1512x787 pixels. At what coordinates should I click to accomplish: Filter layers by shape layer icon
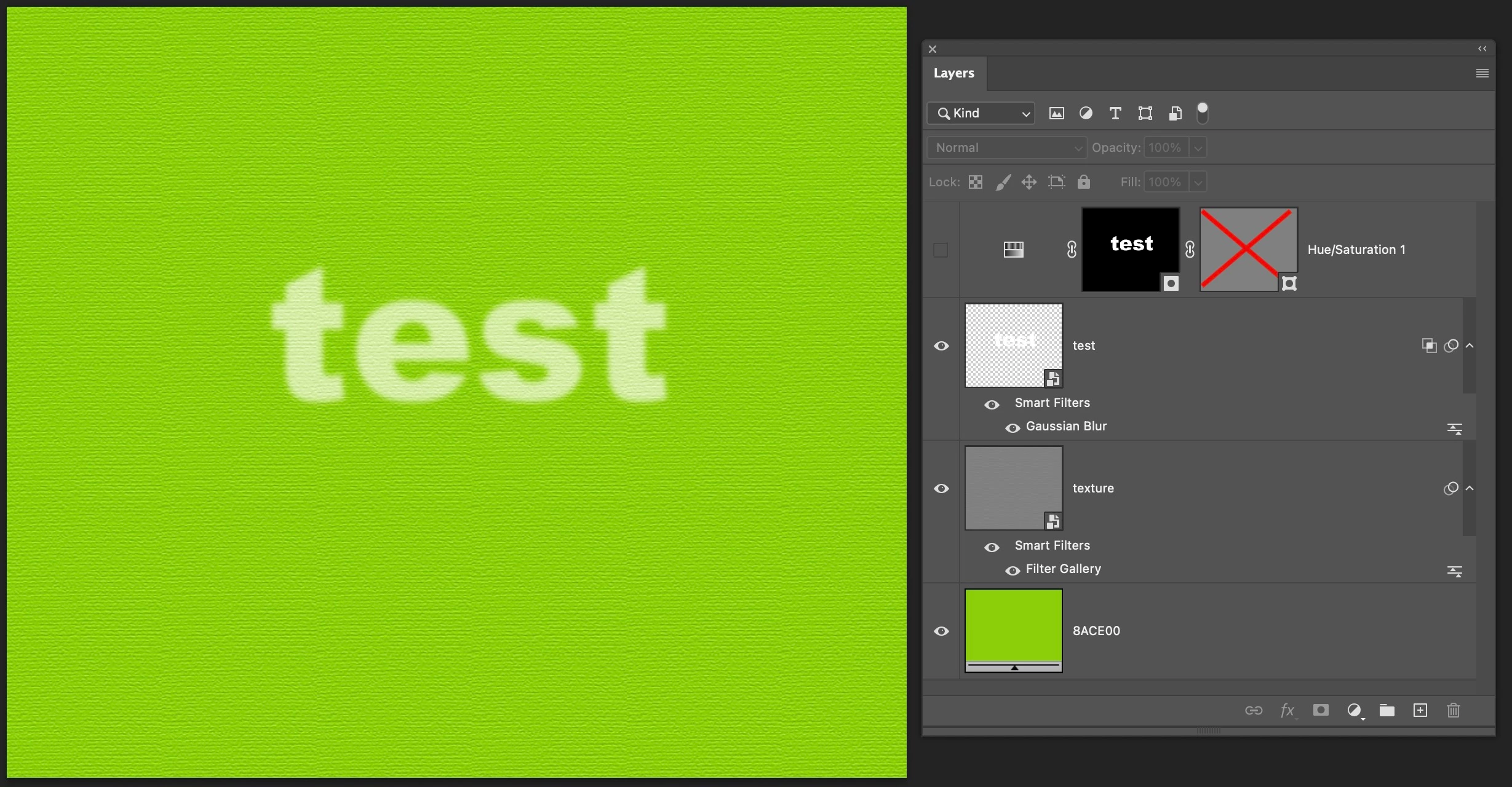[x=1145, y=113]
